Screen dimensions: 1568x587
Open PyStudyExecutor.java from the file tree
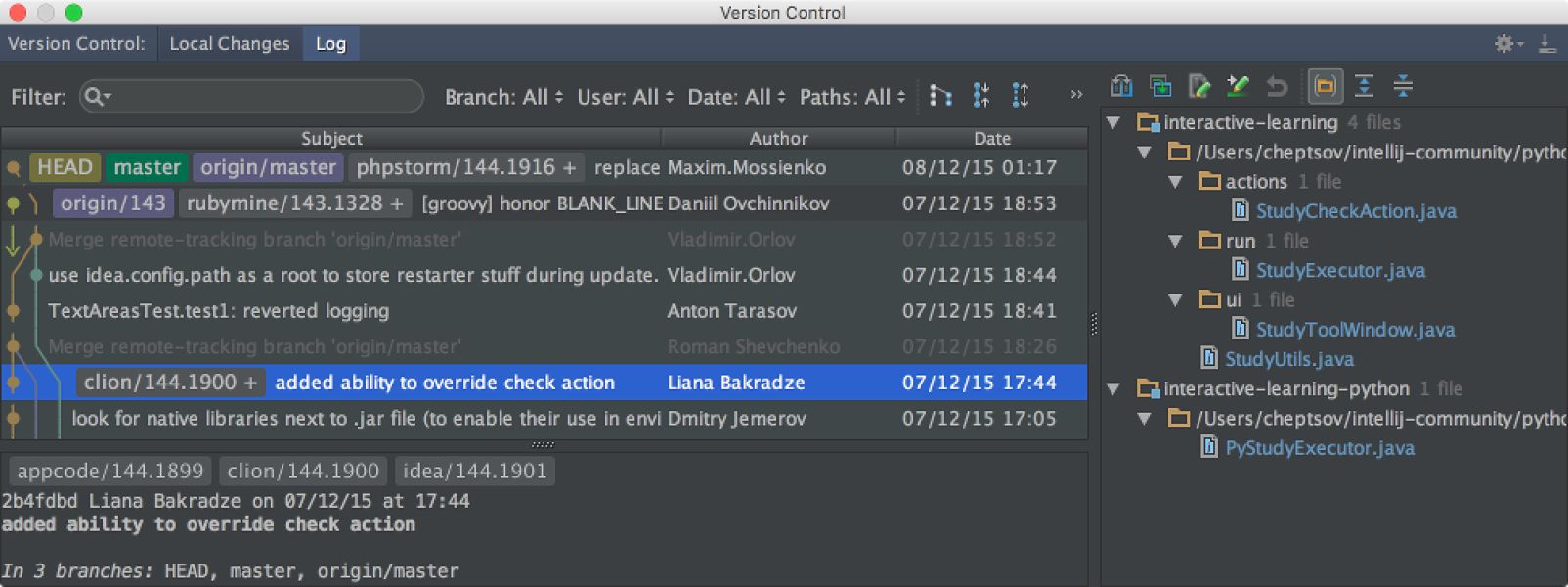pos(1319,448)
